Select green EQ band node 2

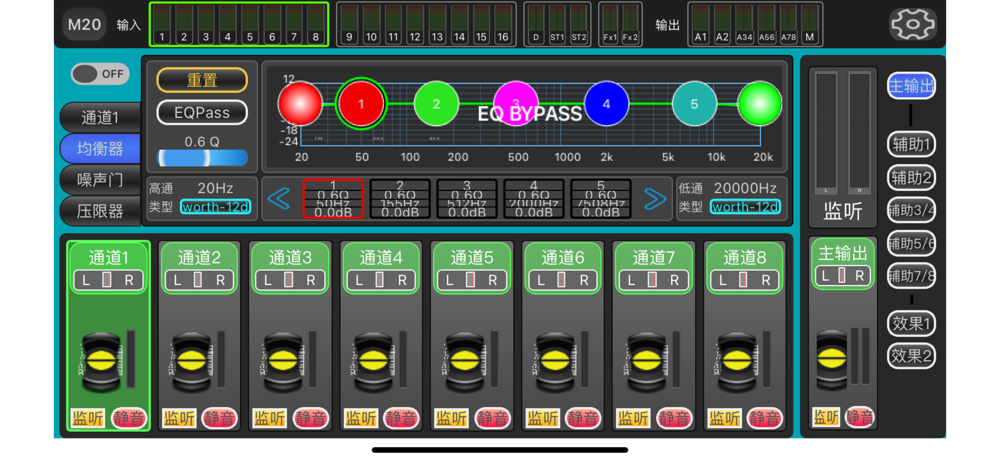[436, 103]
